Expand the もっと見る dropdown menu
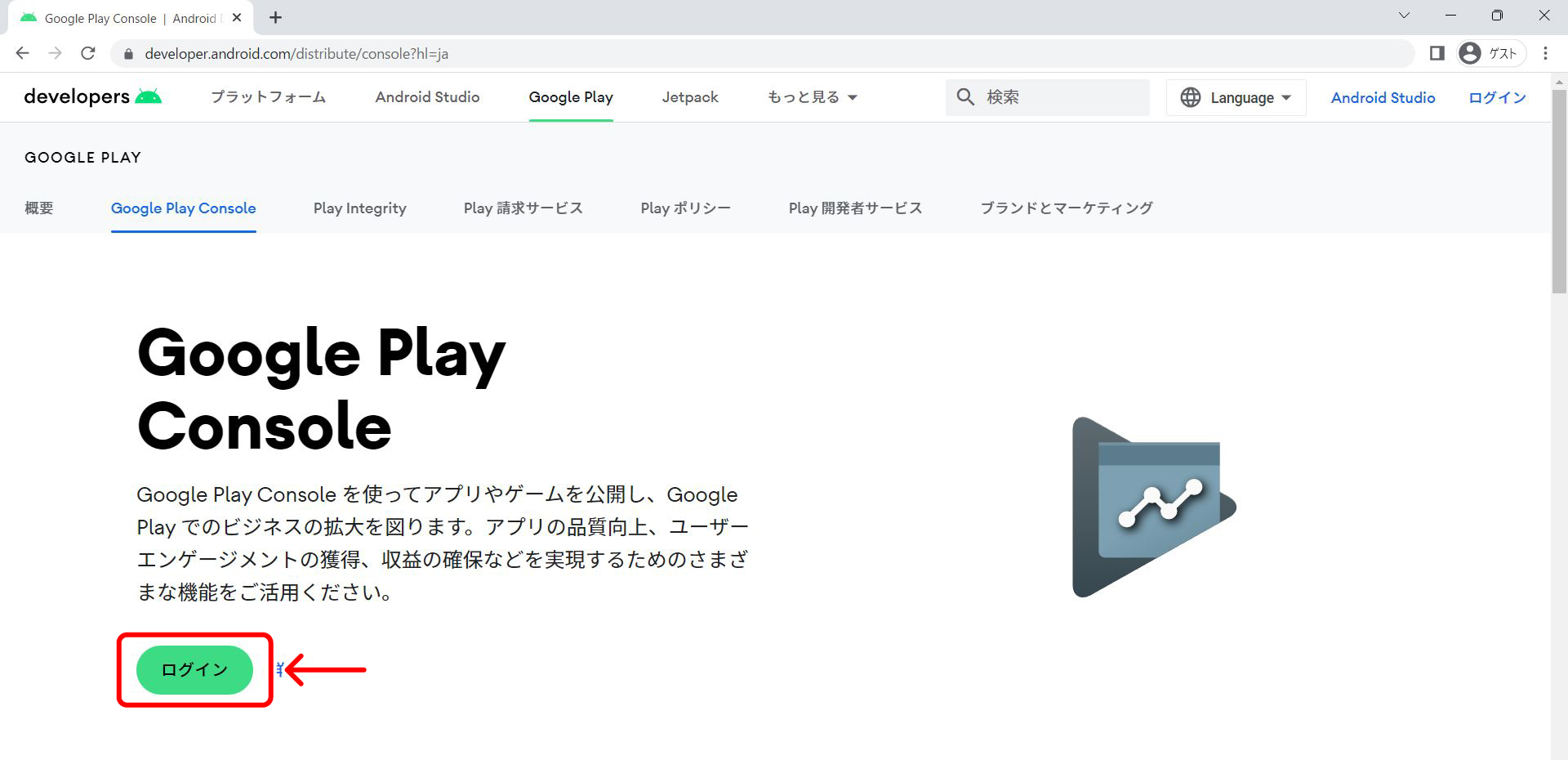1568x760 pixels. pos(812,97)
